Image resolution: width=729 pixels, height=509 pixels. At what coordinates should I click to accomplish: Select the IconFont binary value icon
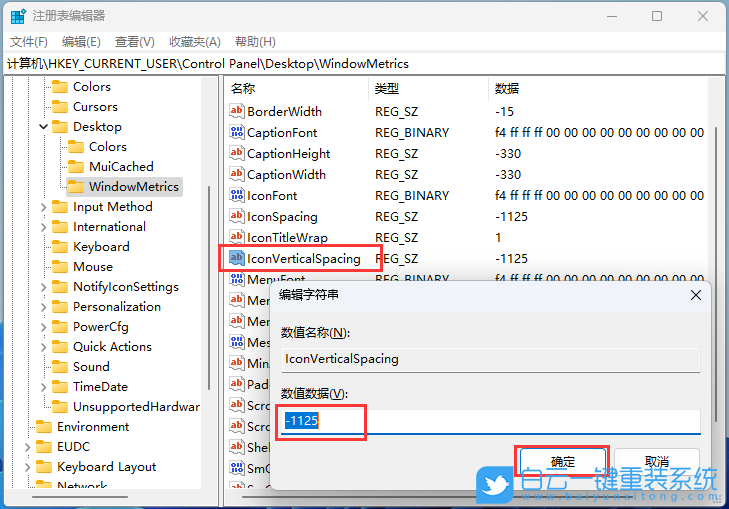click(x=237, y=195)
